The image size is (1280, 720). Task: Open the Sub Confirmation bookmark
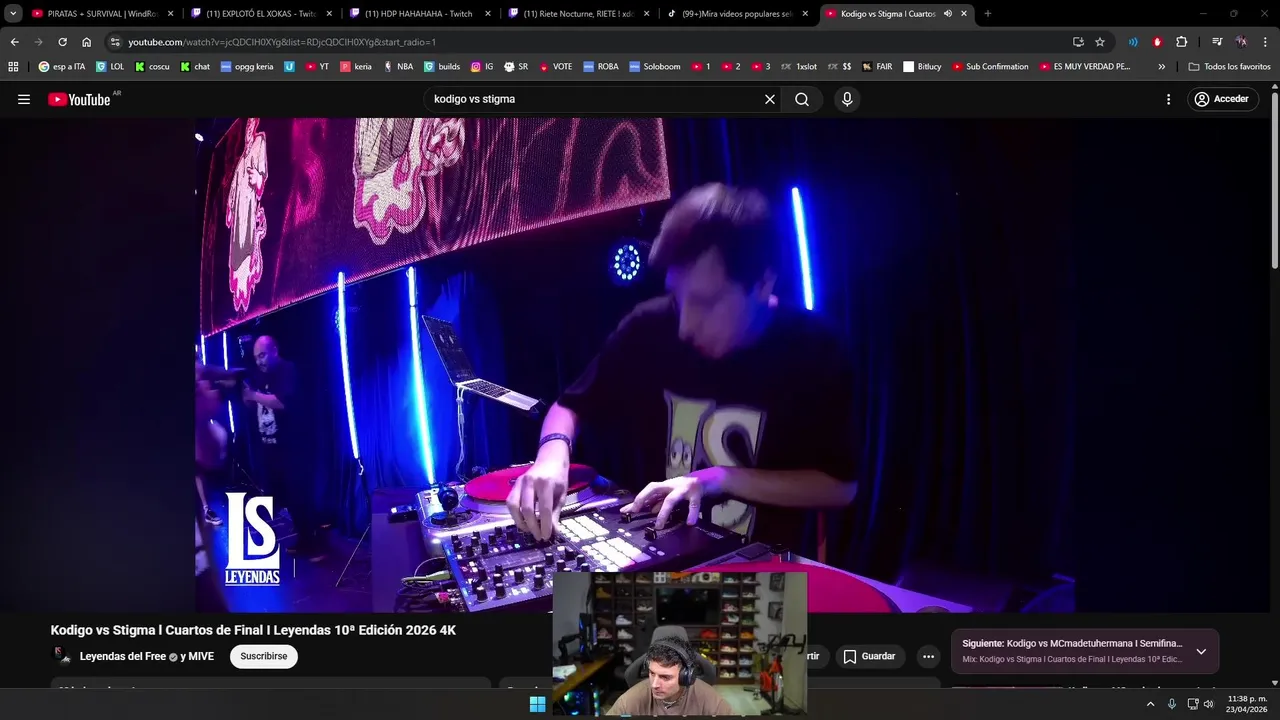[x=990, y=67]
